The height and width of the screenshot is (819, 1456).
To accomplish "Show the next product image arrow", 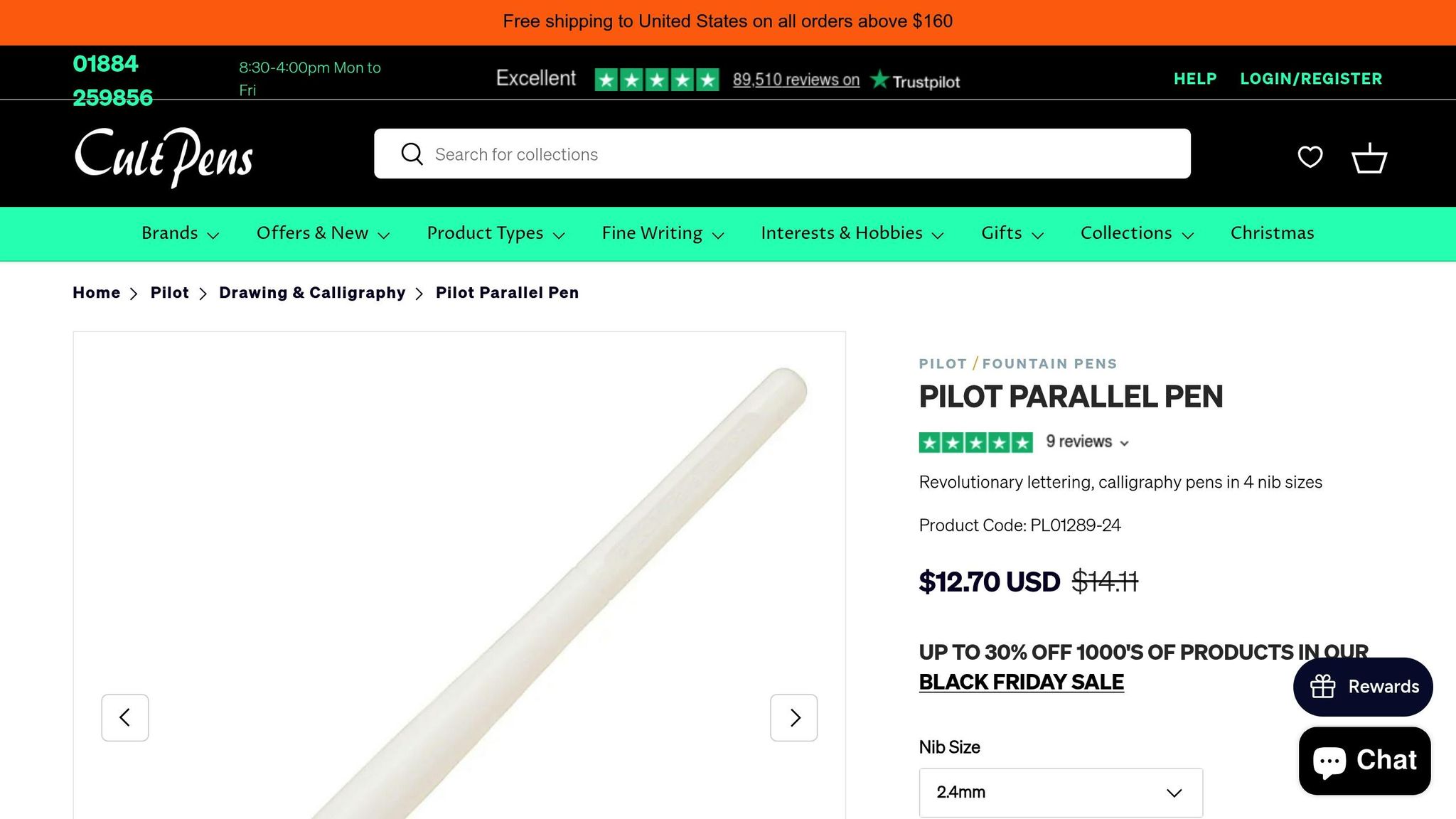I will point(794,717).
